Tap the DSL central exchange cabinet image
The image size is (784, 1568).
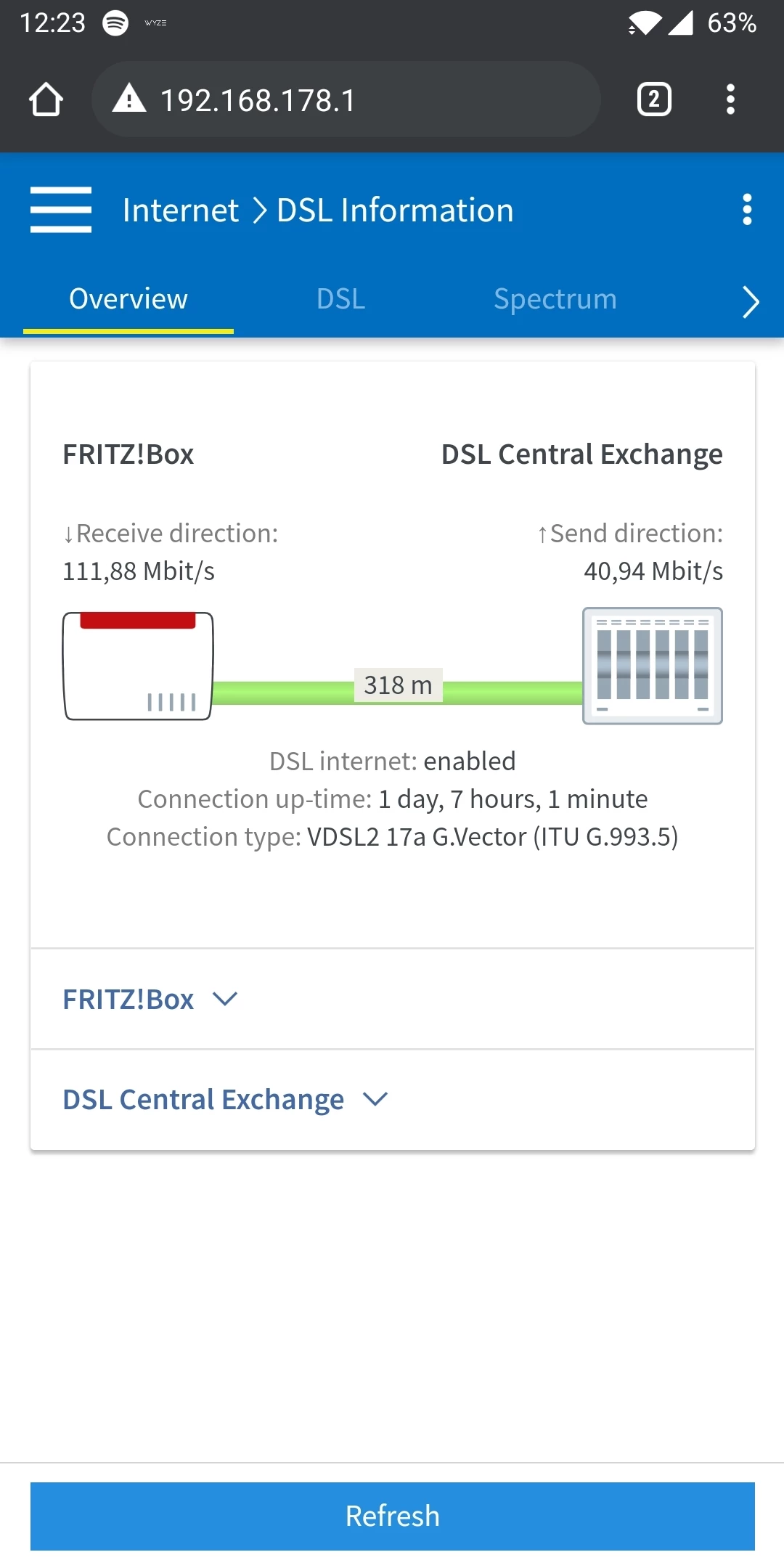[x=652, y=666]
